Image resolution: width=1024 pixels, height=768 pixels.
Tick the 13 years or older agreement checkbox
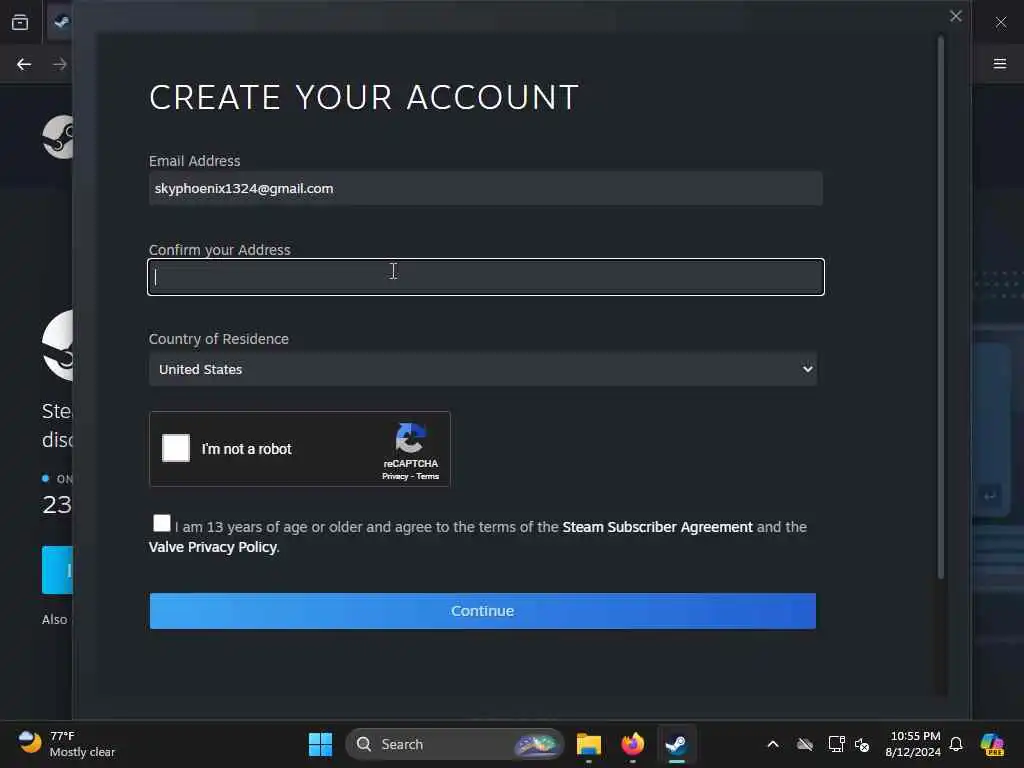click(161, 523)
